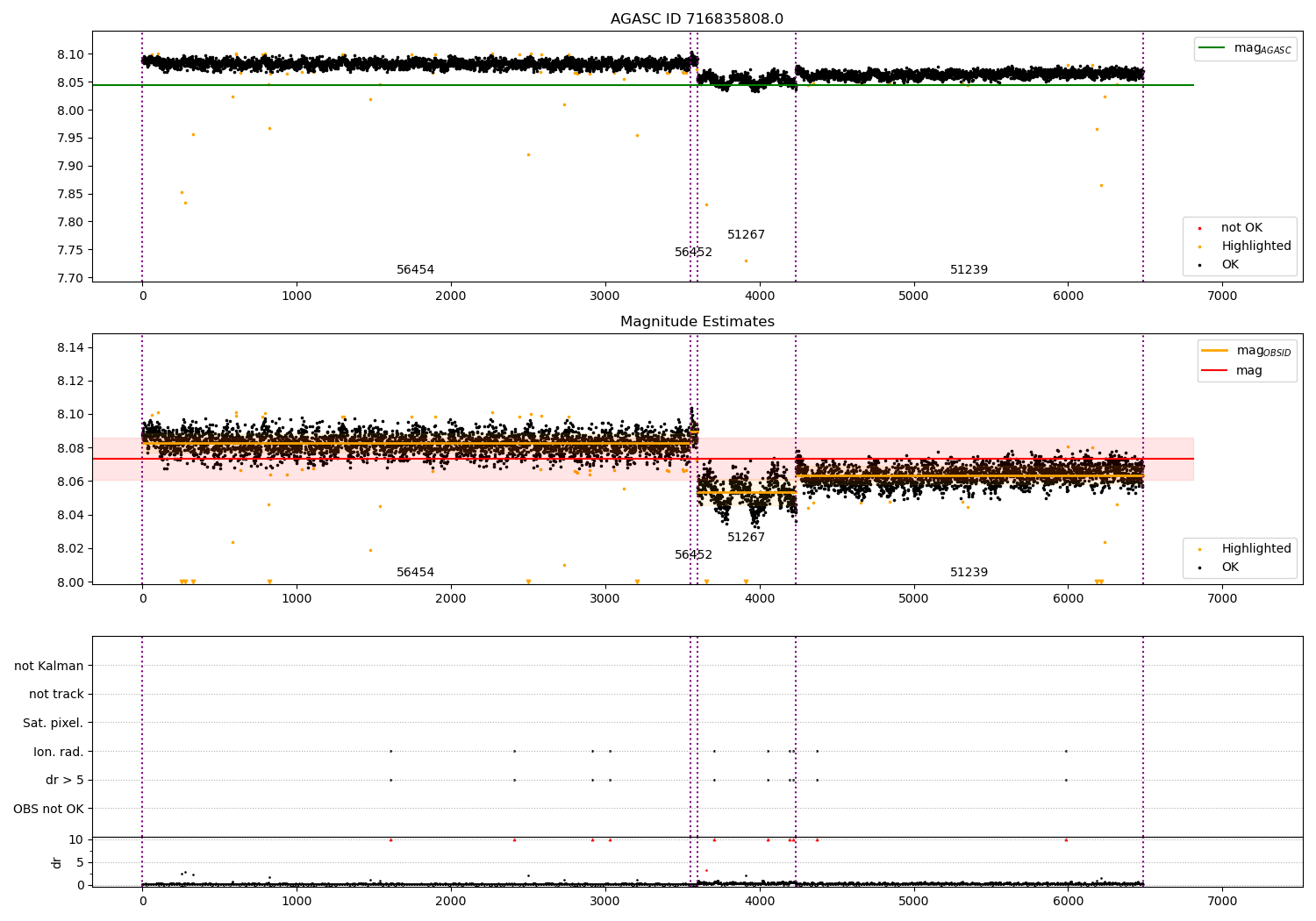The height and width of the screenshot is (921, 1316).
Task: Click the 'not Kalman' axis label
Action: coord(49,666)
